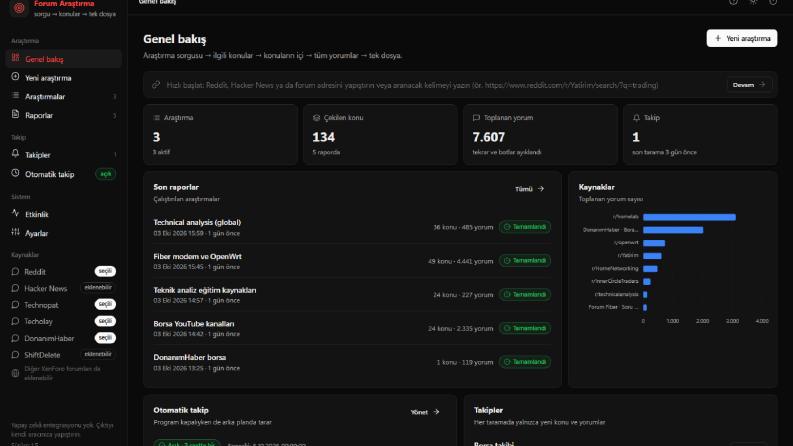Click the Tamamlandı badge on Fiber modem row
793x446 pixels.
point(525,261)
